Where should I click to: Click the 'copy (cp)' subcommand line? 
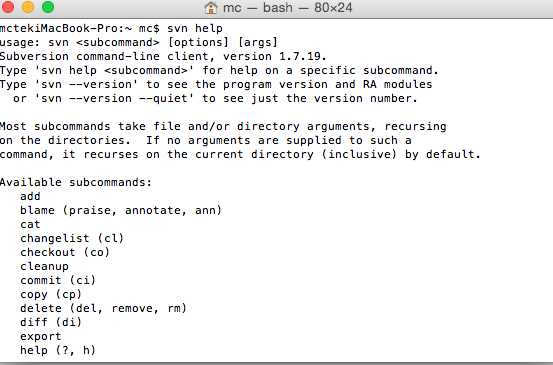coord(51,294)
